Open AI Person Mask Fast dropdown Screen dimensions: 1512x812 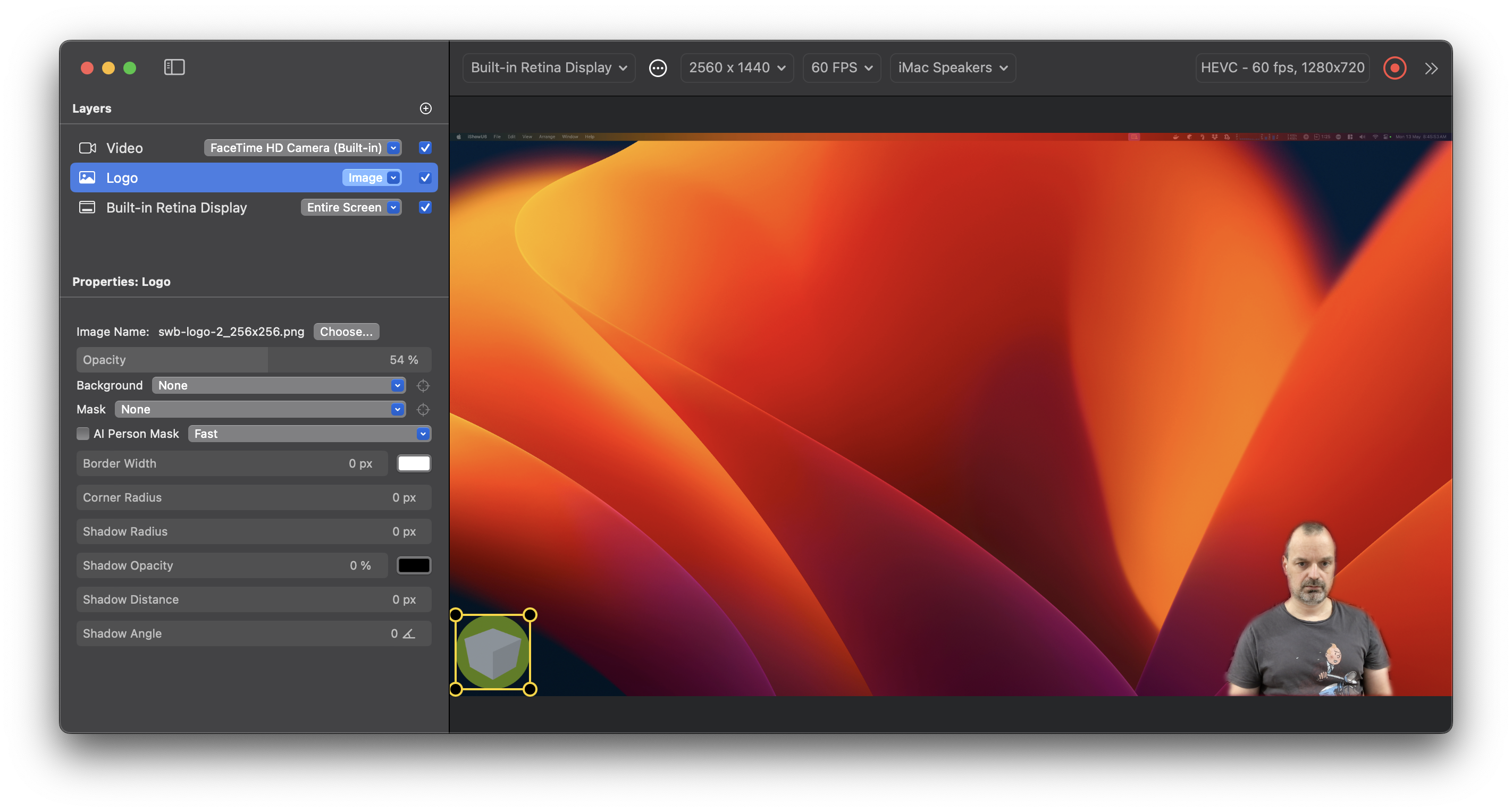309,434
